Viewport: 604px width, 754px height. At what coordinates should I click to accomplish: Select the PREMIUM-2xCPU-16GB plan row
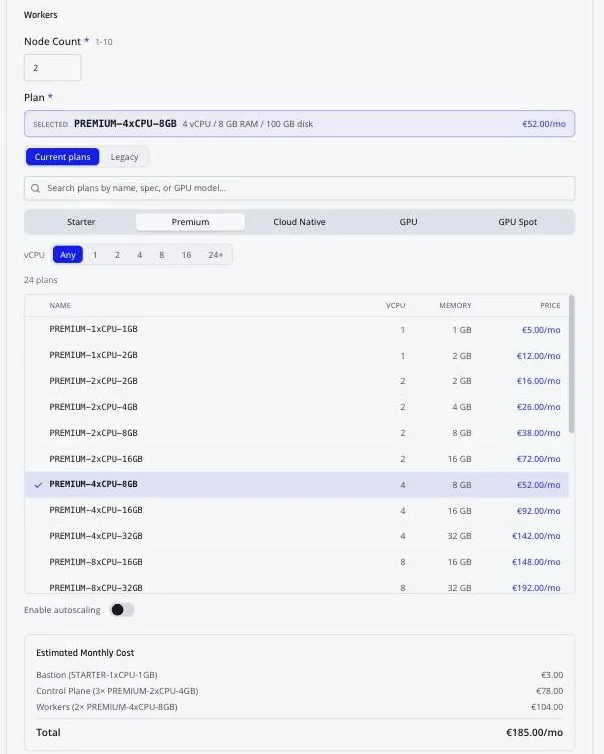[x=297, y=459]
